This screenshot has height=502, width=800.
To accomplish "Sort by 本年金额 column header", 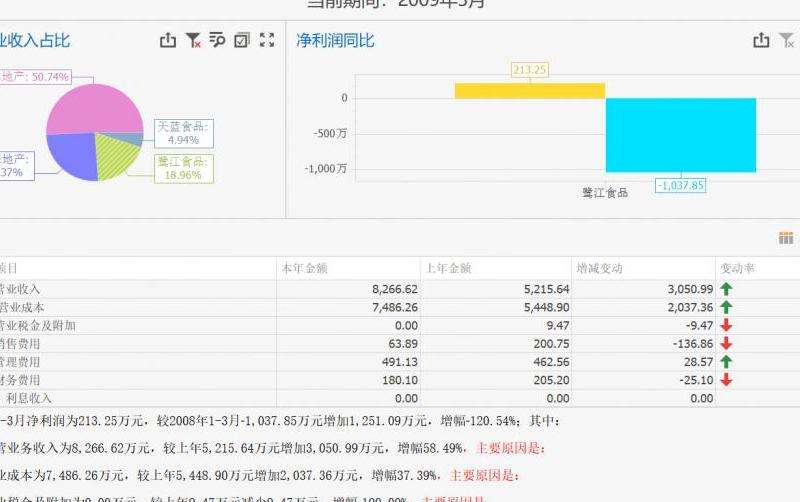I will coord(305,268).
